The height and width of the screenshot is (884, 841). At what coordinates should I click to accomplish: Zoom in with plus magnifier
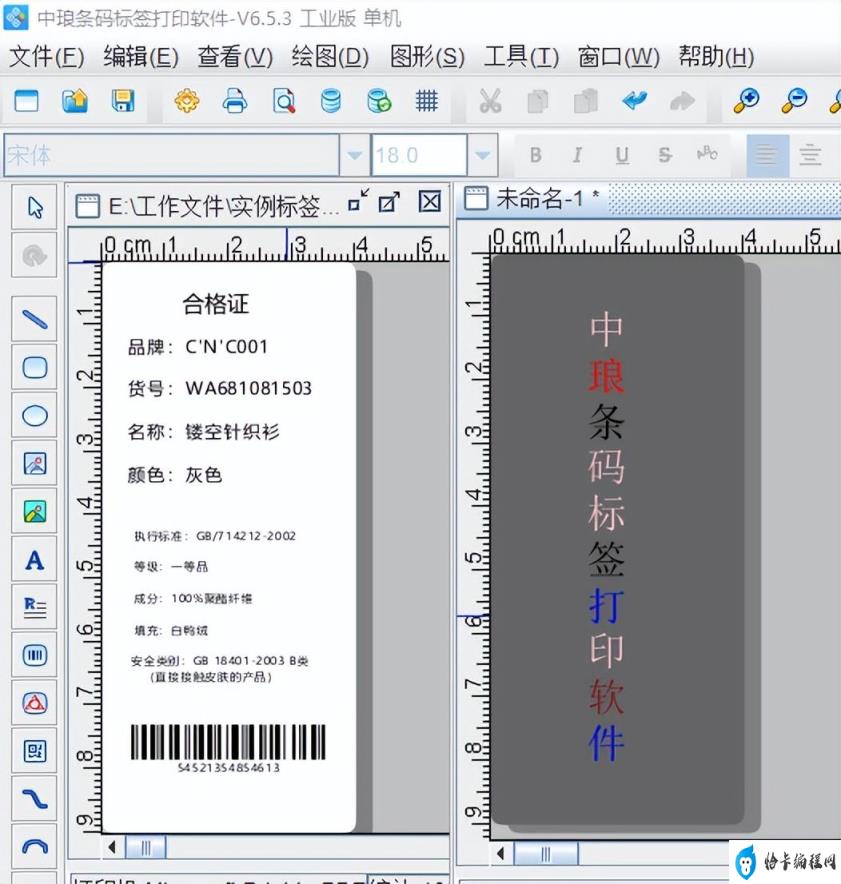(746, 101)
